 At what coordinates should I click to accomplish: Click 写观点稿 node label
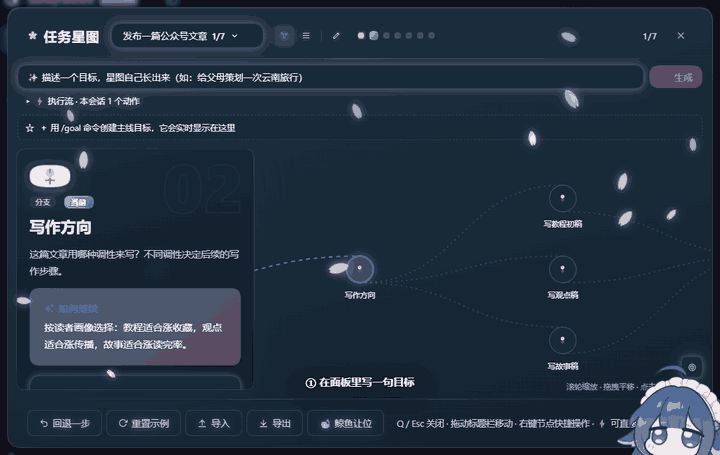562,295
